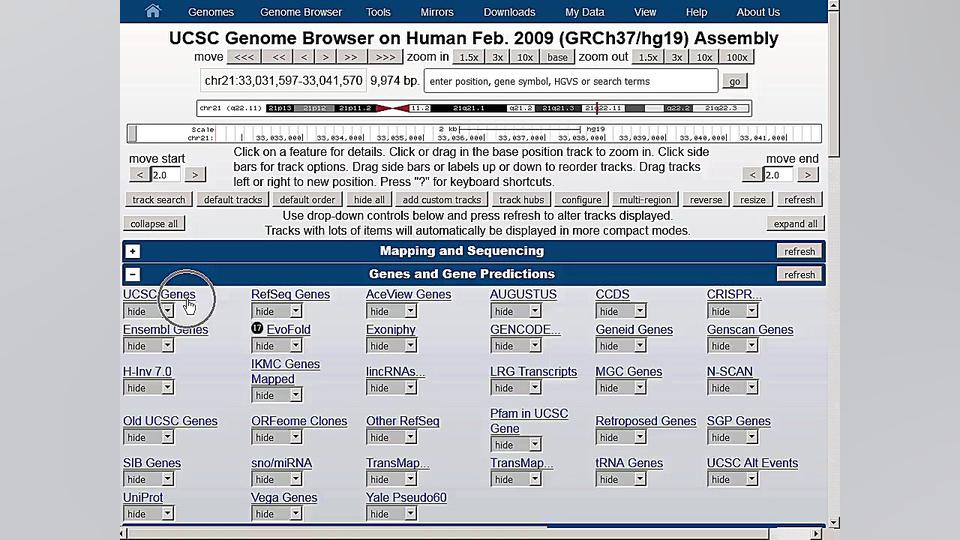
Task: Click the default tracks button
Action: [x=233, y=200]
